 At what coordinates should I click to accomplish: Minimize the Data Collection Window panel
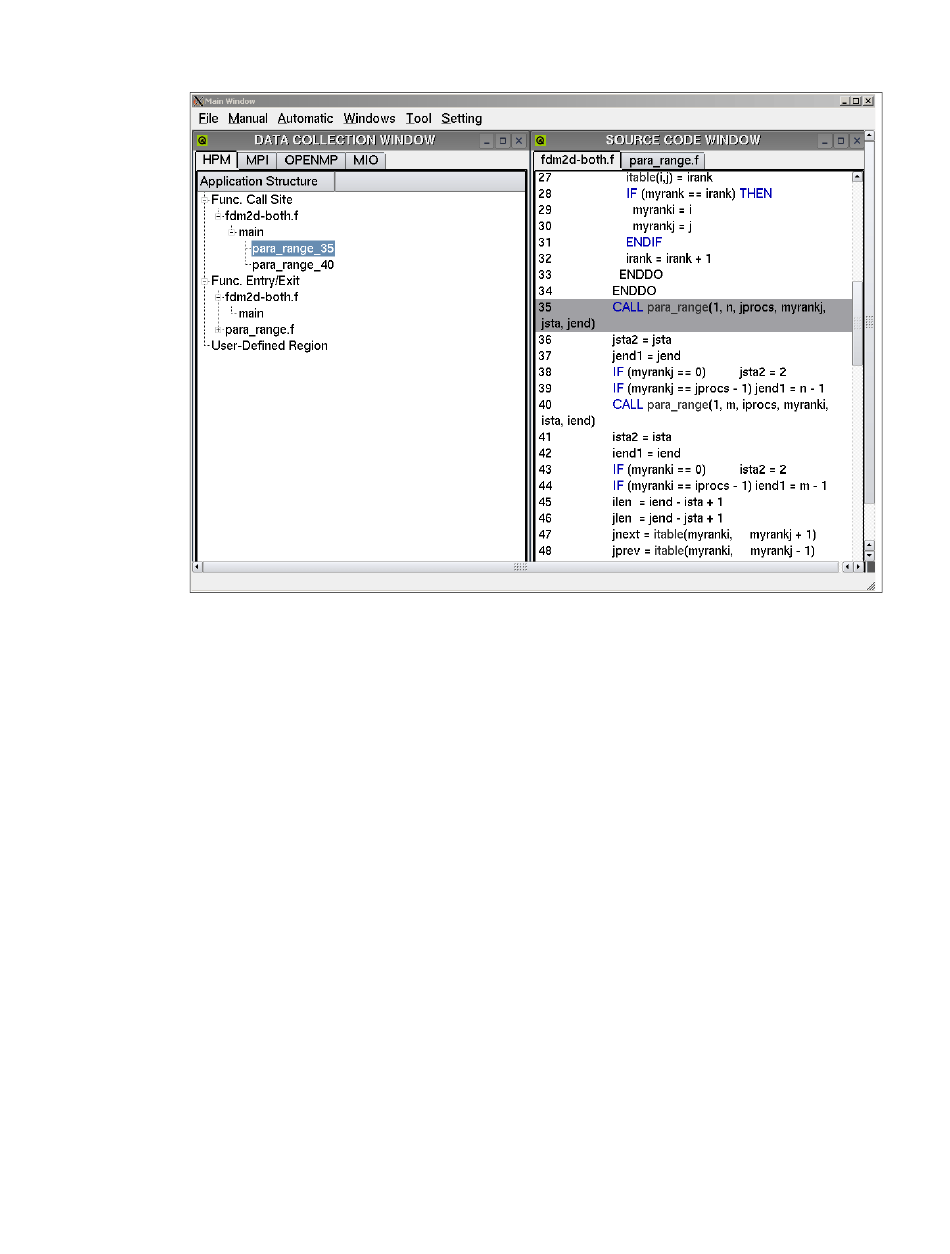click(487, 142)
